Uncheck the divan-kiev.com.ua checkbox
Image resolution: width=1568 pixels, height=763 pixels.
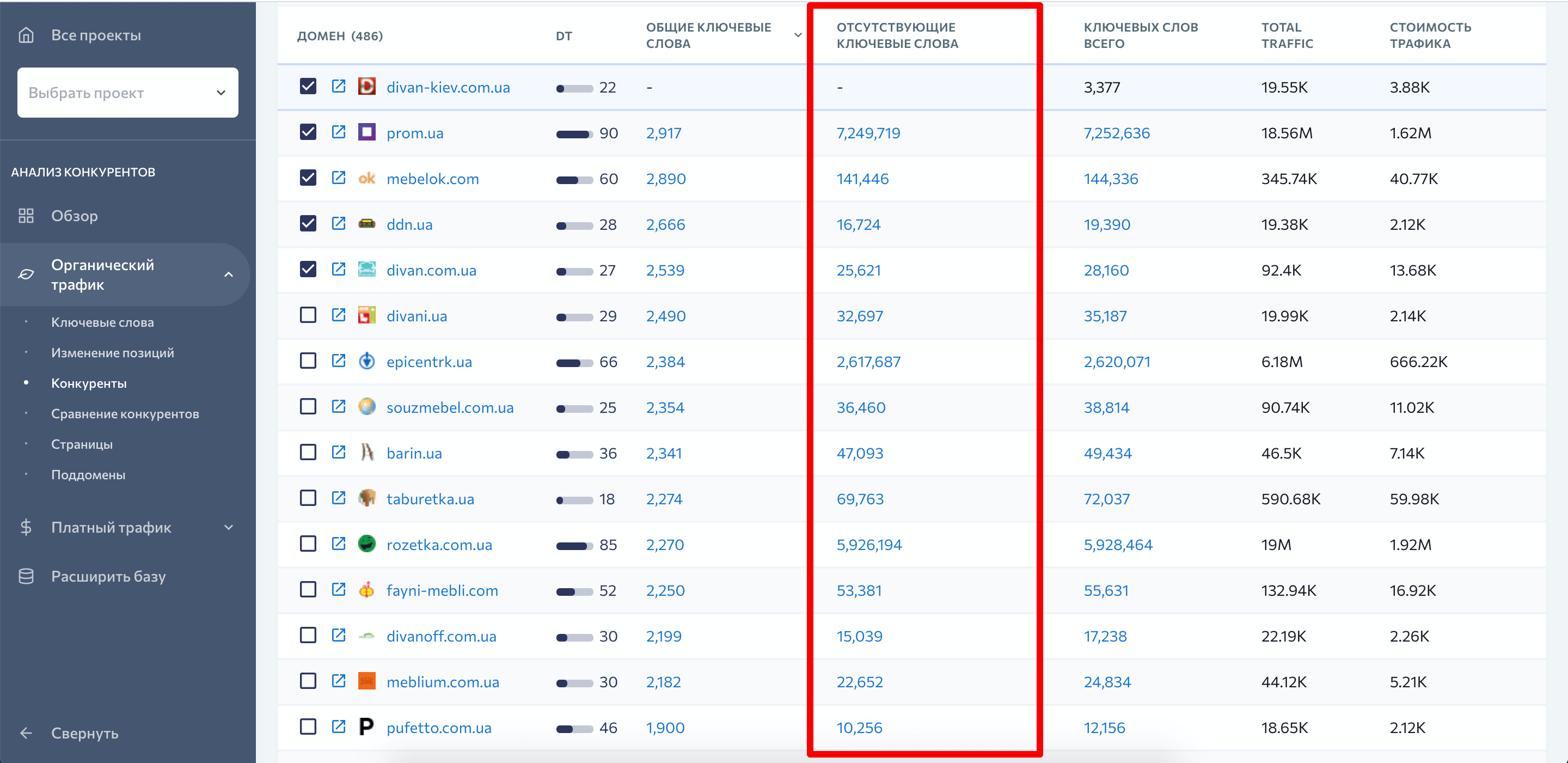(x=308, y=87)
